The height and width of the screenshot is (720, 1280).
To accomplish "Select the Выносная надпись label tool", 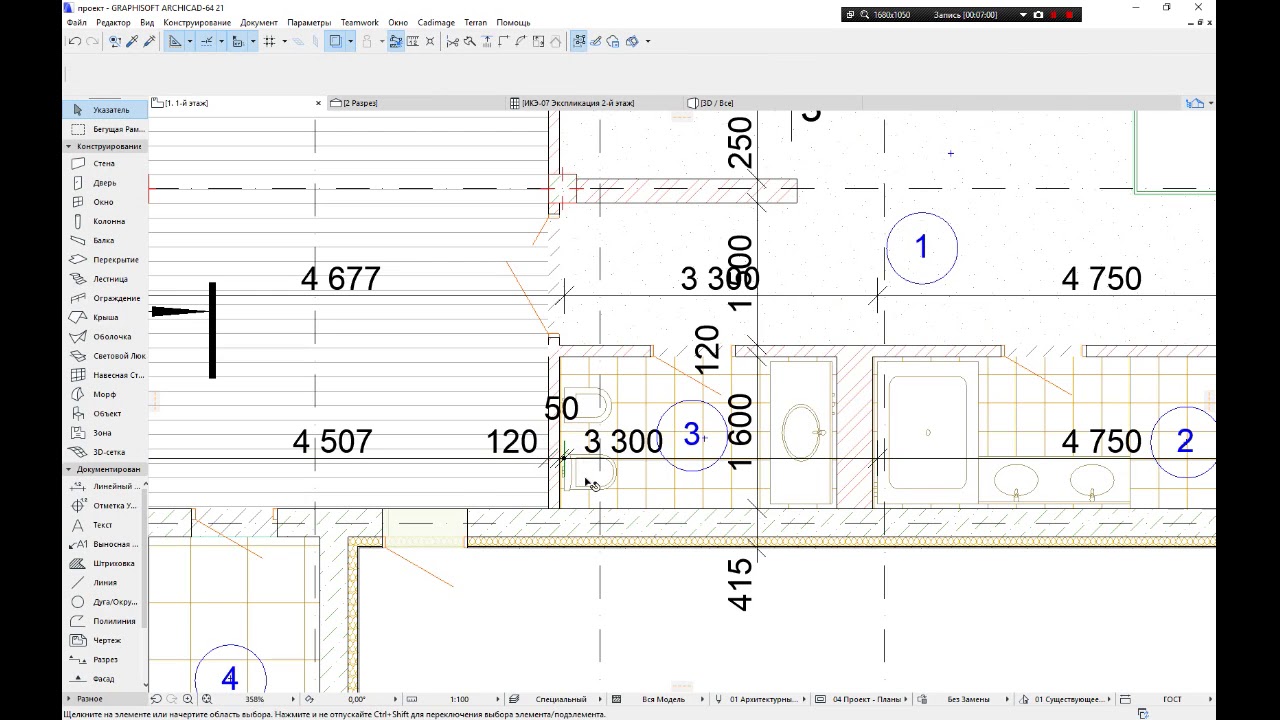I will pos(105,544).
